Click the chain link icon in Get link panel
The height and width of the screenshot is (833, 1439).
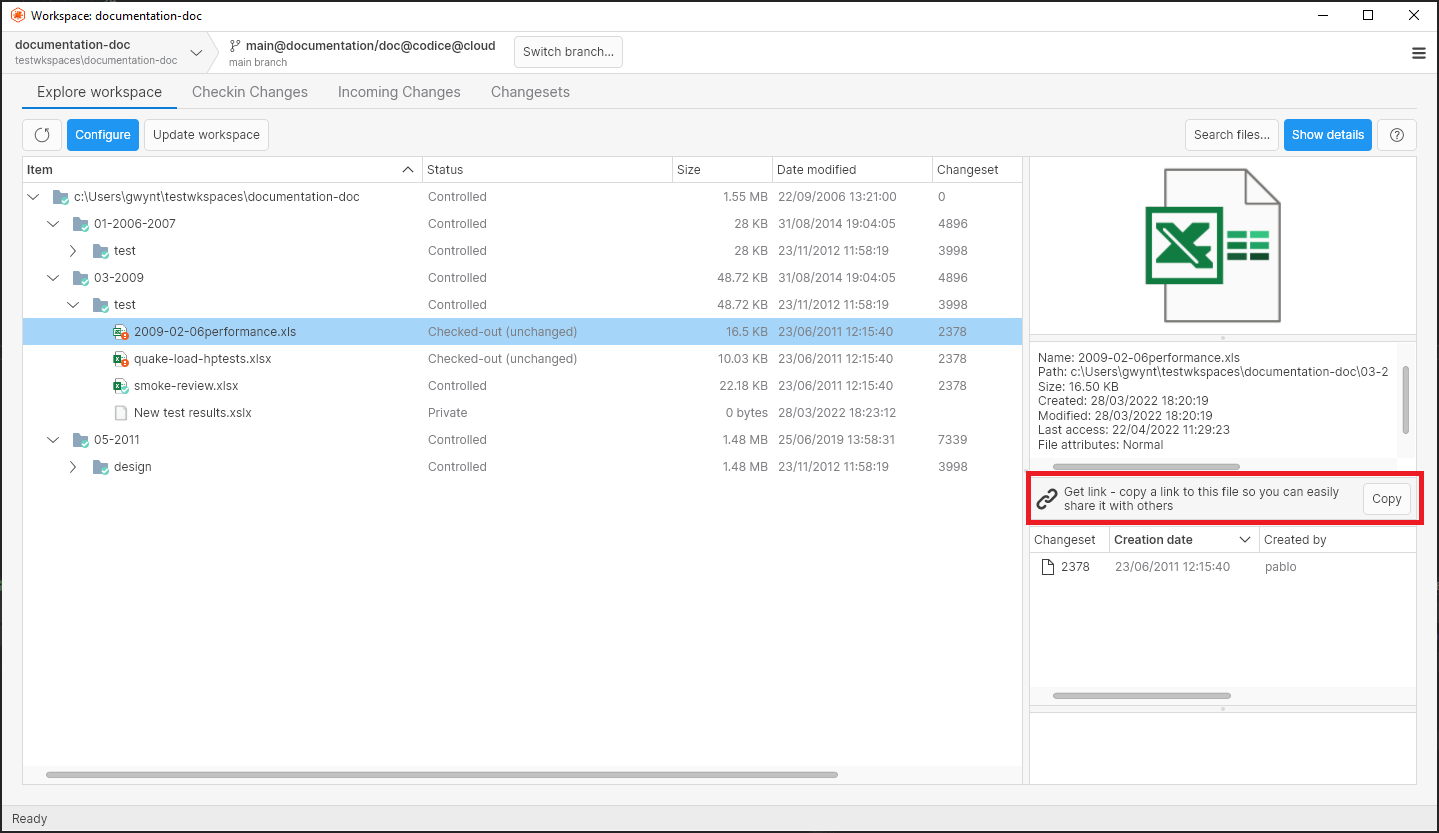(x=1047, y=498)
